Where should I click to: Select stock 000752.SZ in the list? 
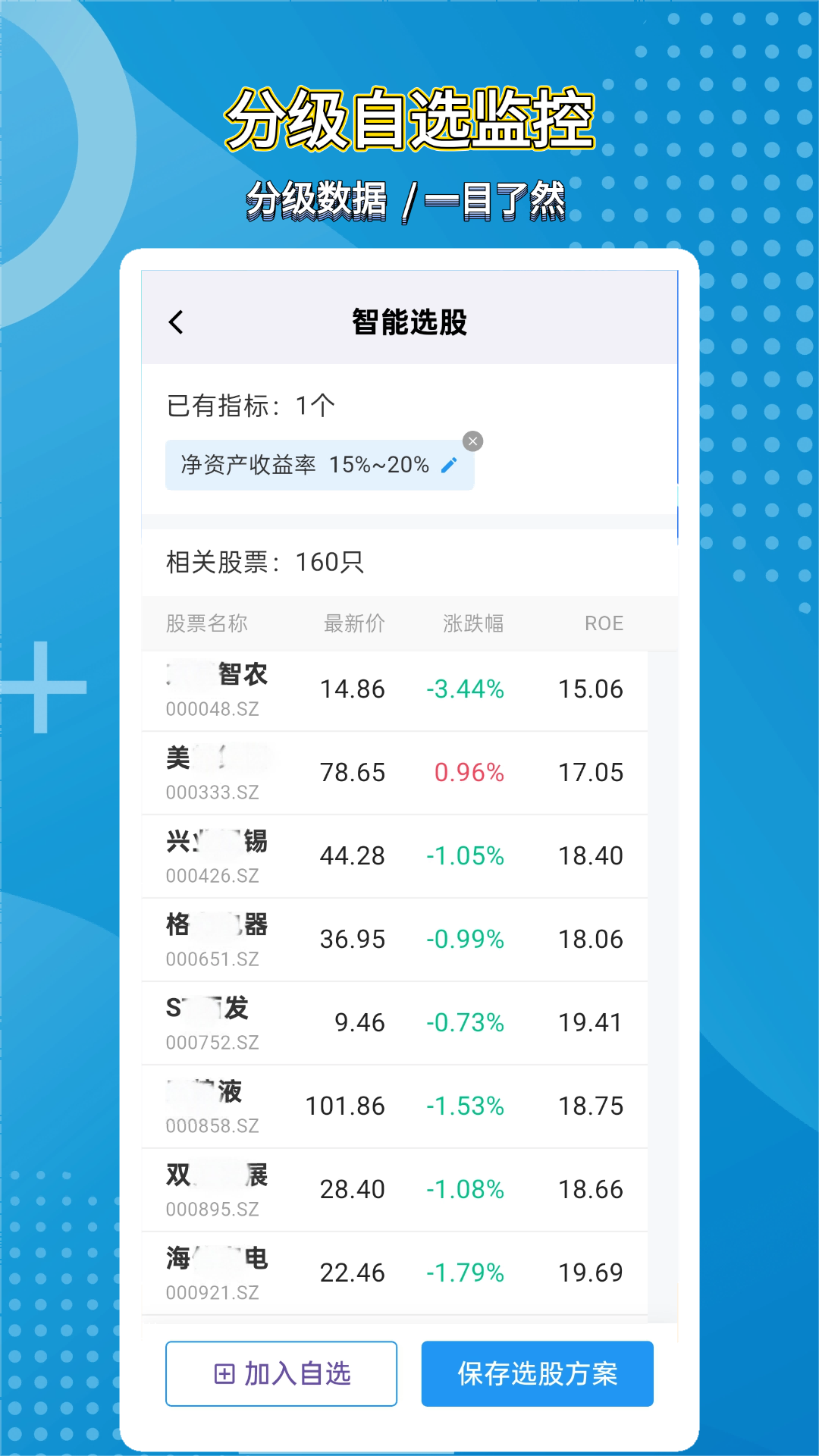coord(394,1024)
